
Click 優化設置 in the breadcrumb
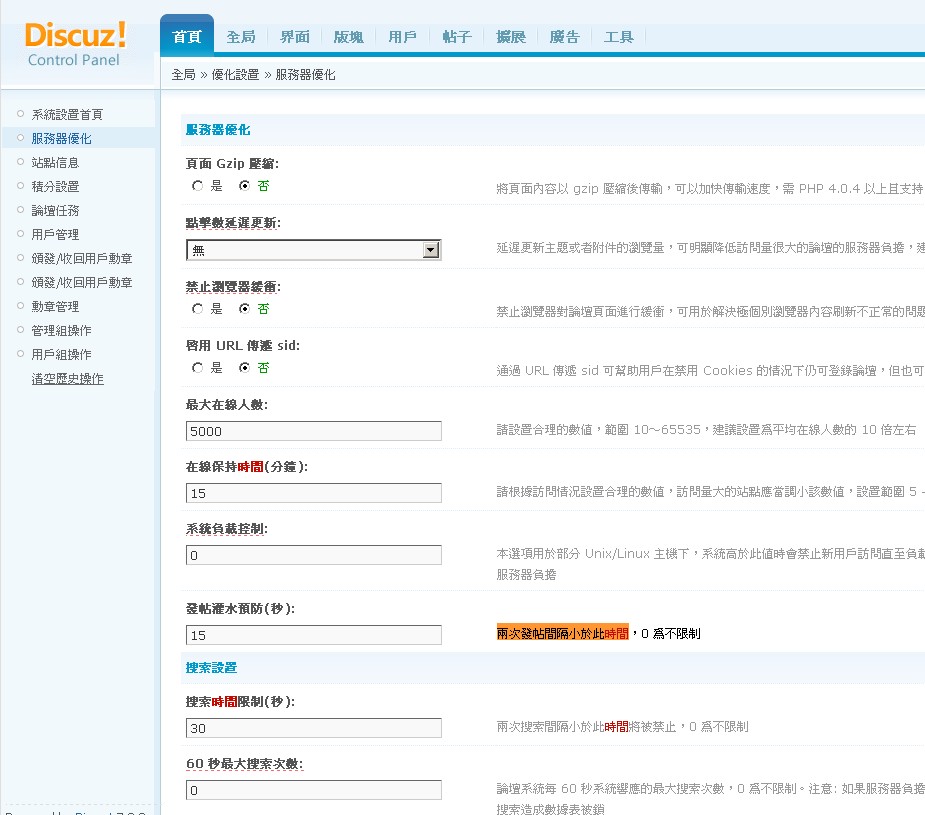[235, 75]
